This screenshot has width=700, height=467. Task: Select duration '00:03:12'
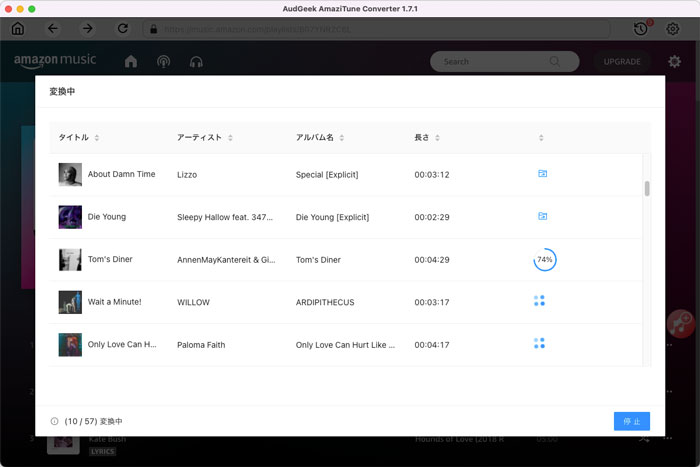(x=432, y=175)
